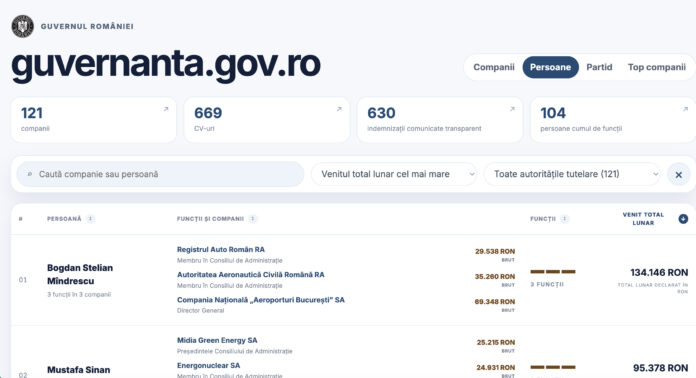The height and width of the screenshot is (378, 696).
Task: Click the Persoană column header
Action: 64,219
